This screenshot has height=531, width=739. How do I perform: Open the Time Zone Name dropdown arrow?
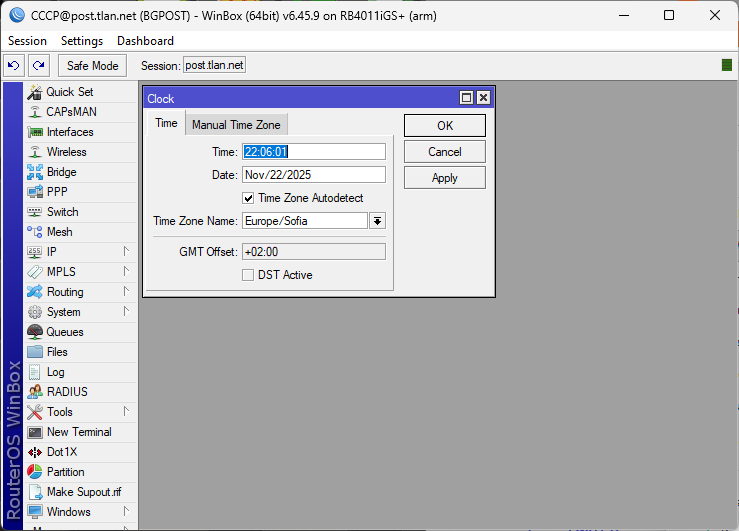pyautogui.click(x=378, y=221)
